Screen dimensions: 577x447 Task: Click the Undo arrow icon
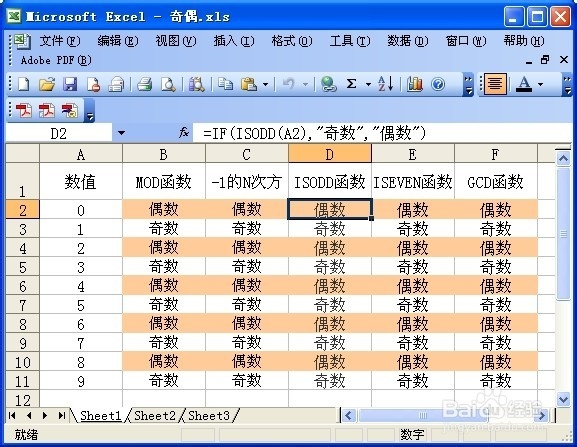coord(288,84)
